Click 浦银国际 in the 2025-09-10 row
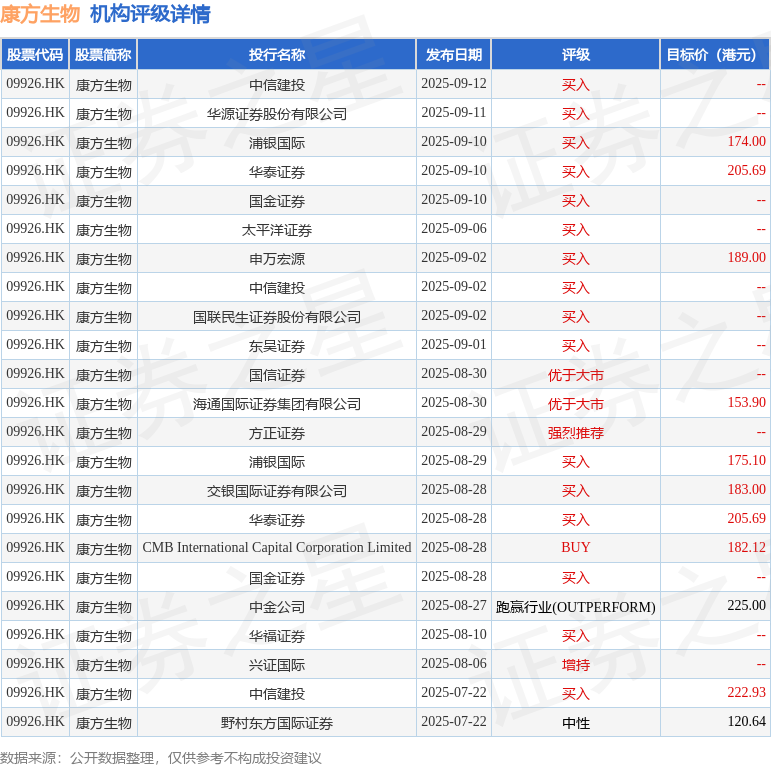This screenshot has height=767, width=771. 277,143
